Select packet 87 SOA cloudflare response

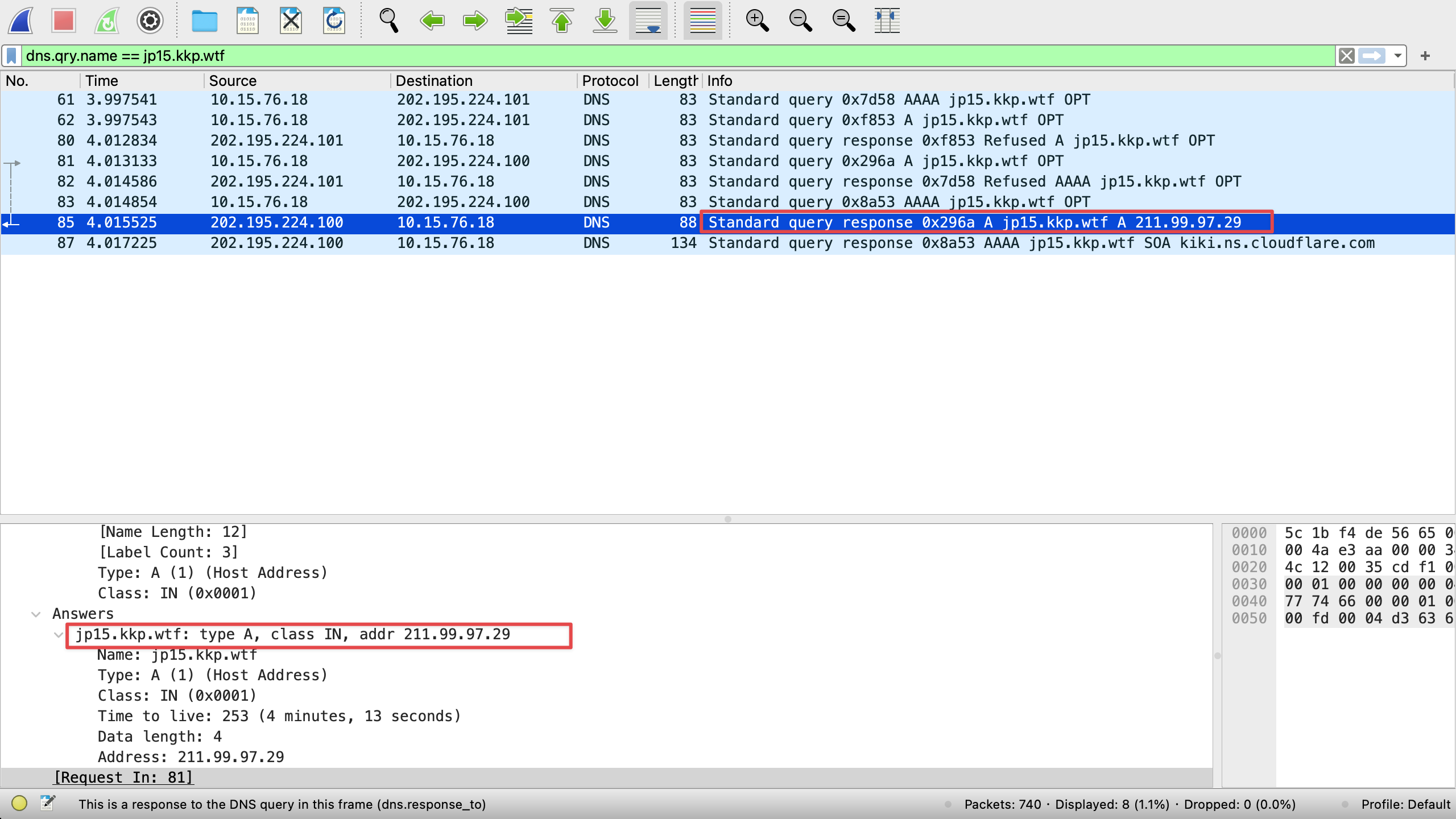click(727, 243)
